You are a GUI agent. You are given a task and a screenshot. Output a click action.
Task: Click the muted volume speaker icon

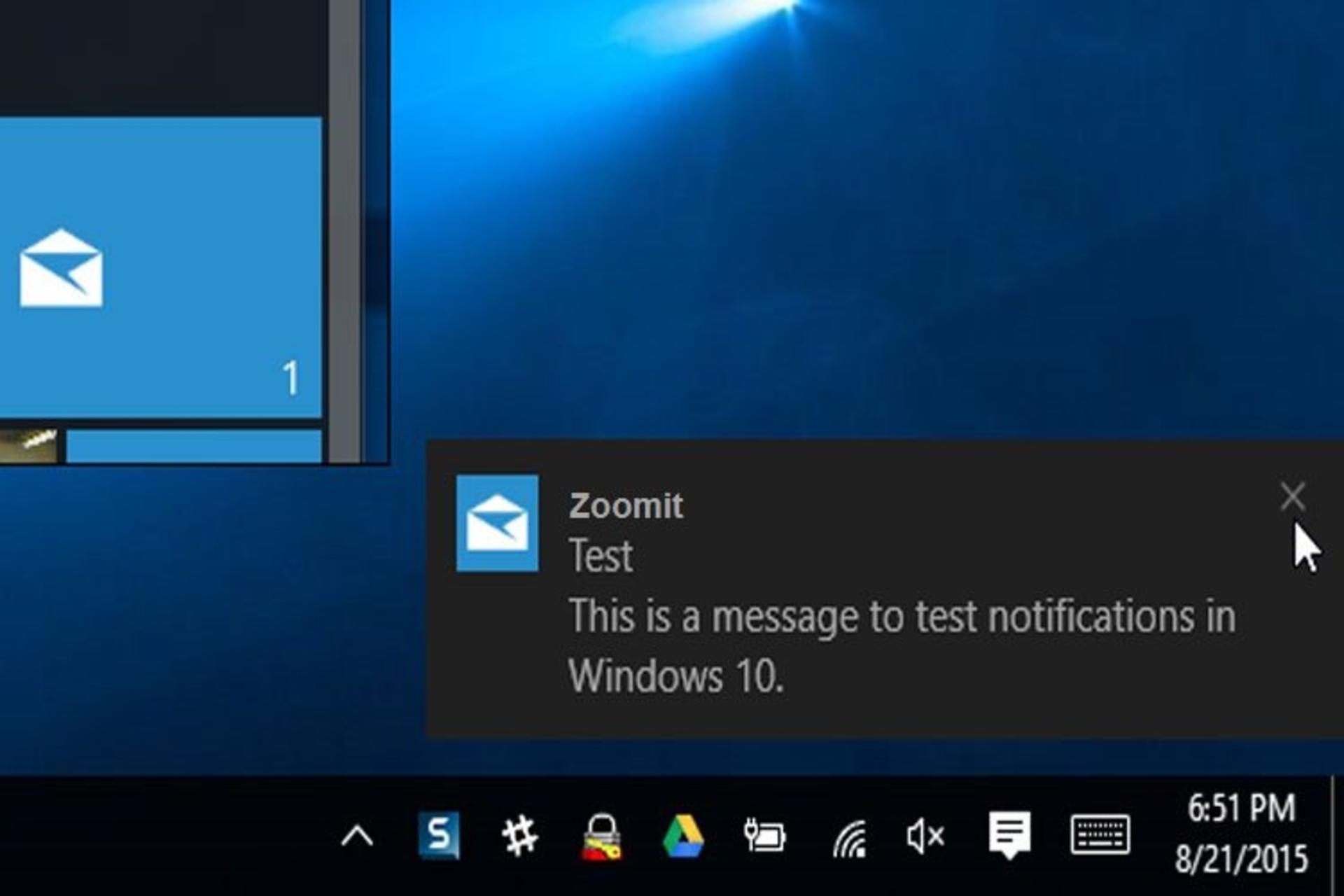[925, 836]
